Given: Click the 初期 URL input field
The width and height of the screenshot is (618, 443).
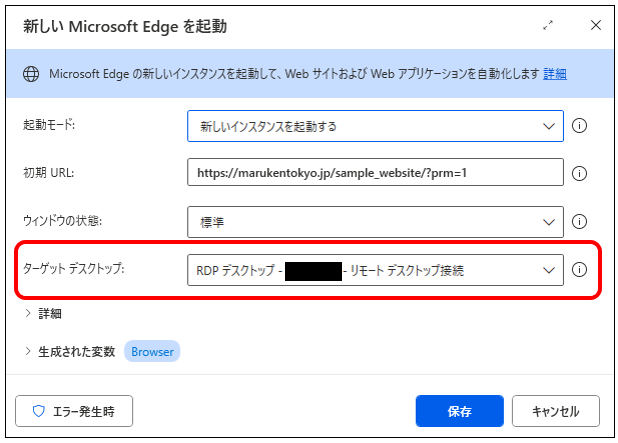Looking at the screenshot, I should coord(375,172).
